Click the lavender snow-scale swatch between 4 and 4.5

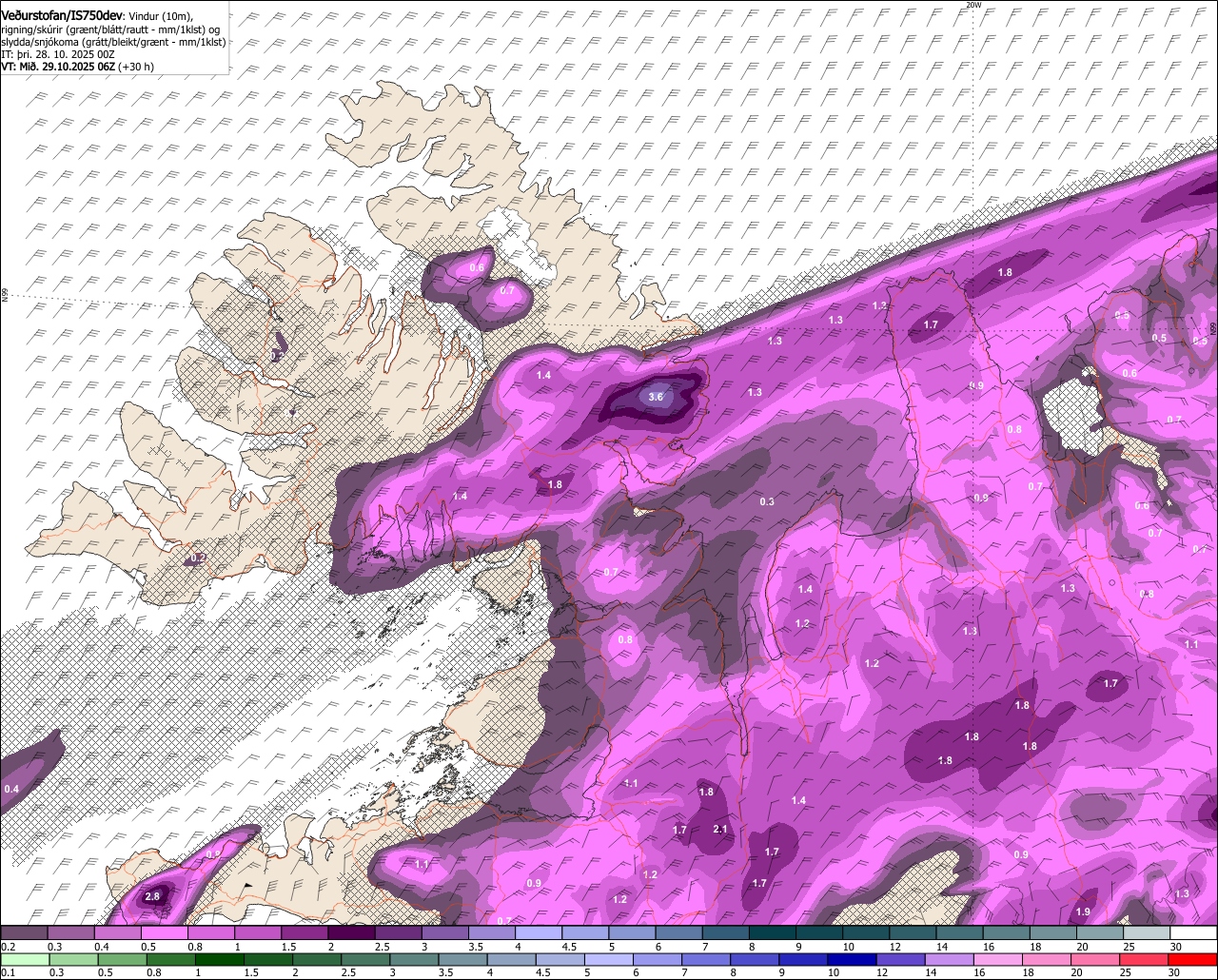pos(538,932)
